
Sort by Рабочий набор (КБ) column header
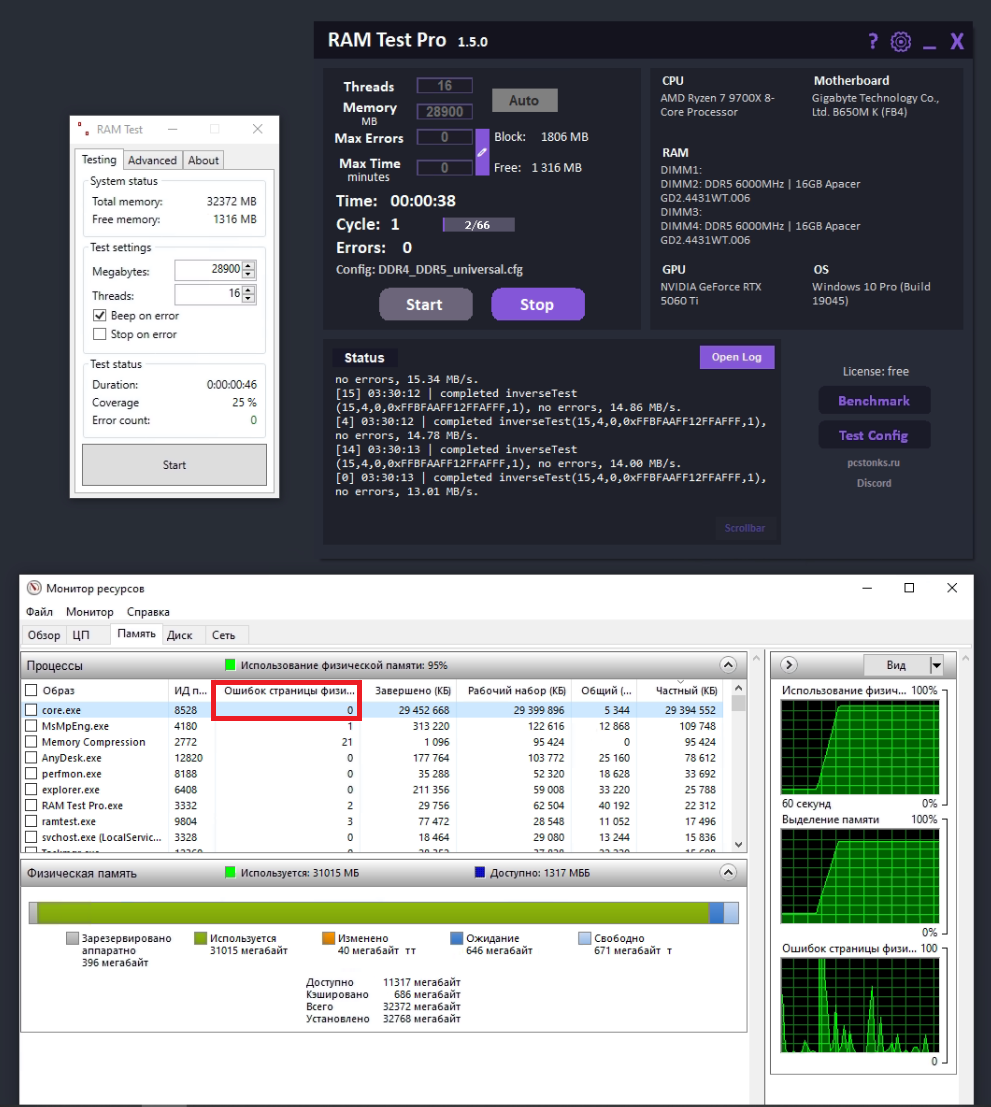pos(516,690)
